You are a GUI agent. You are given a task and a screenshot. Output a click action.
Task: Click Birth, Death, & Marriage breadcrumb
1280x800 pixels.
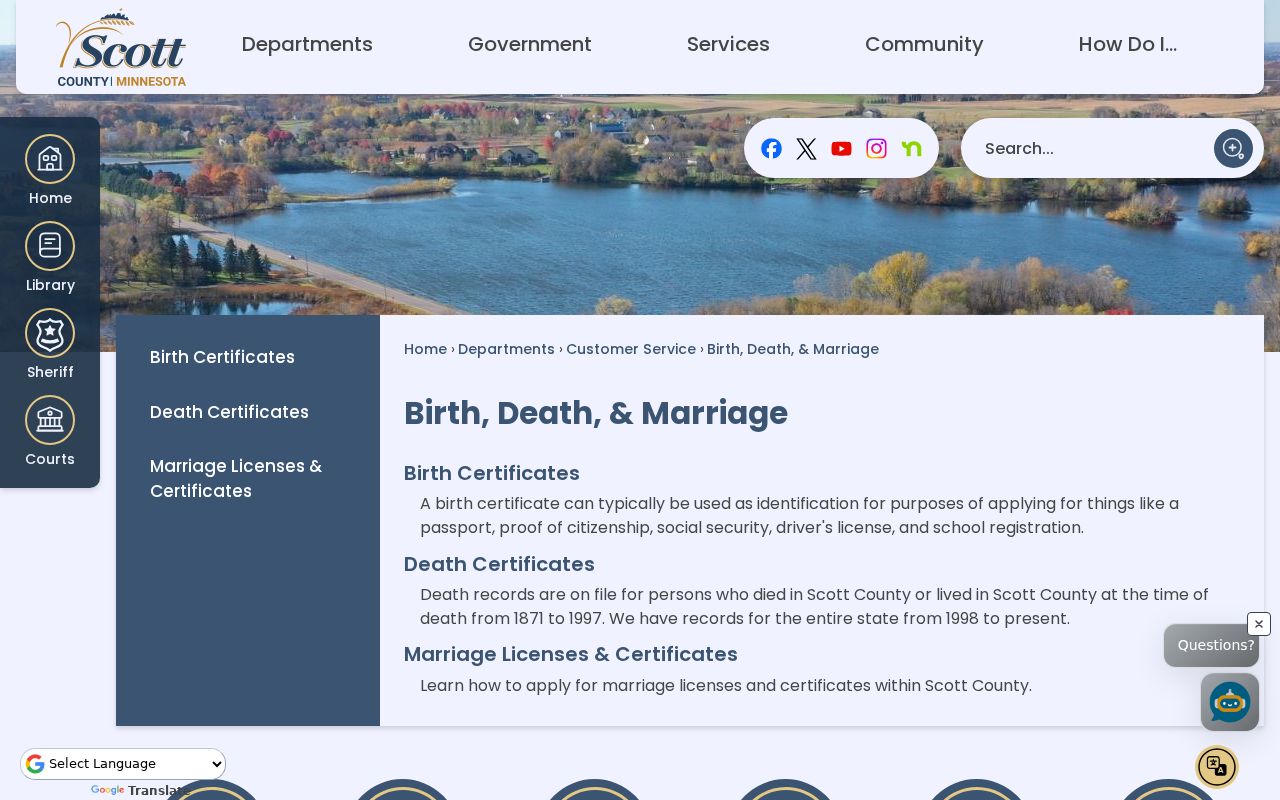[793, 349]
